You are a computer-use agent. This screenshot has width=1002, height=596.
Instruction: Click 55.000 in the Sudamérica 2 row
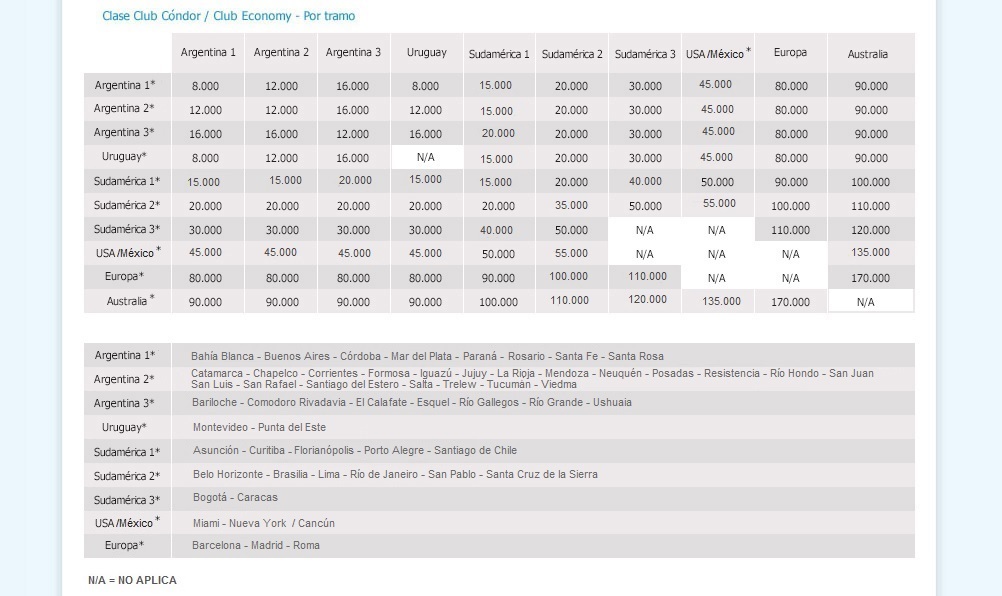click(x=718, y=203)
